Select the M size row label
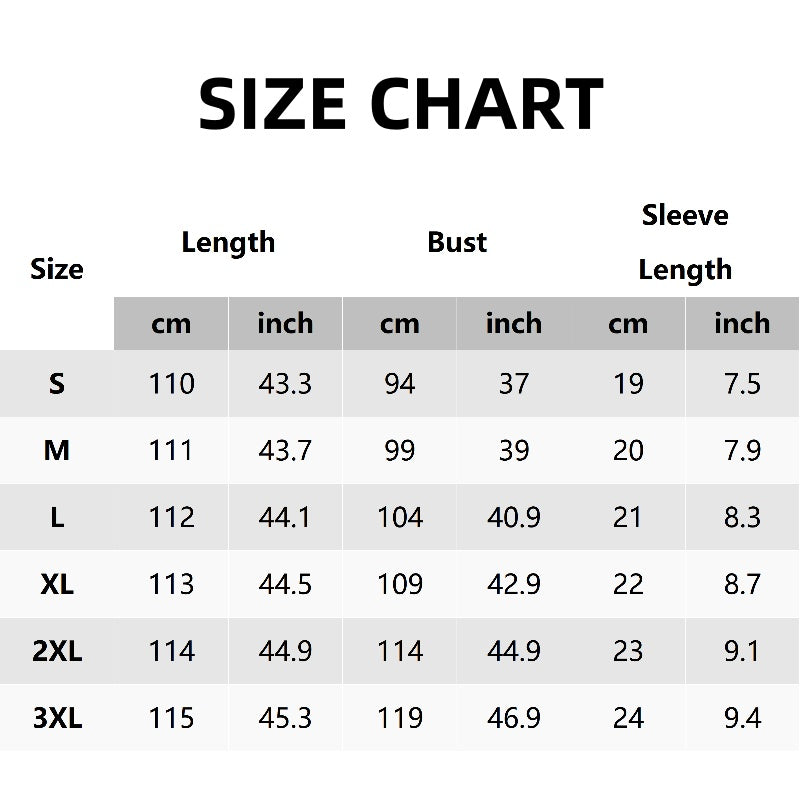The width and height of the screenshot is (800, 800). click(57, 450)
